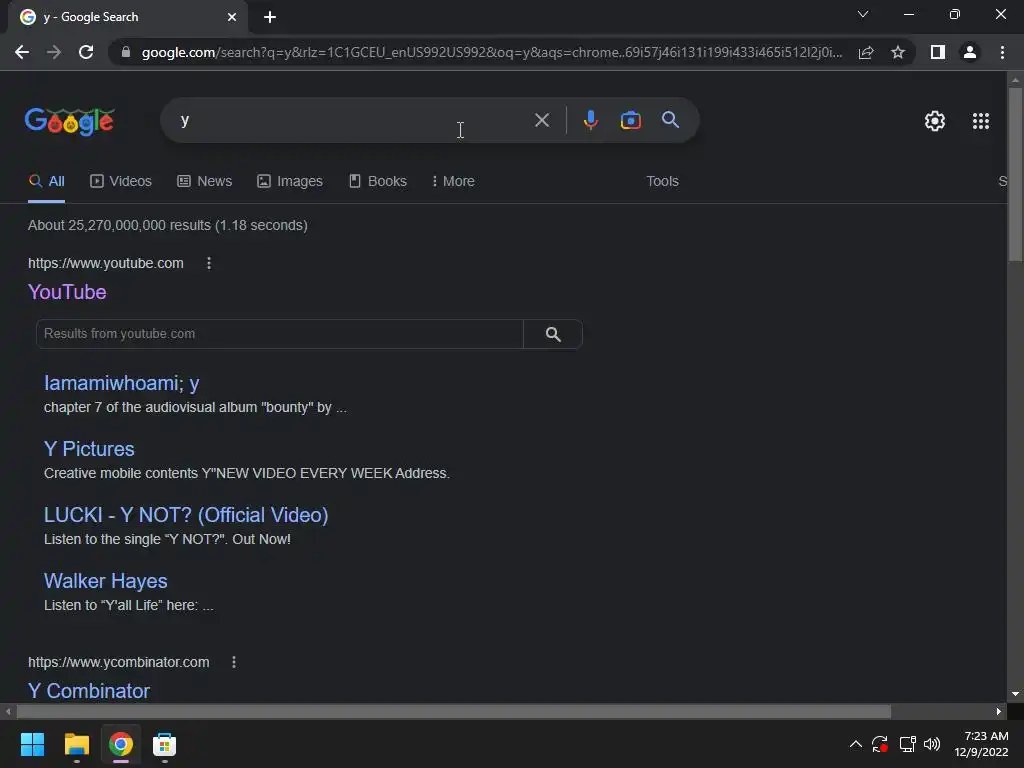Click the youtube.com site search button

(552, 334)
